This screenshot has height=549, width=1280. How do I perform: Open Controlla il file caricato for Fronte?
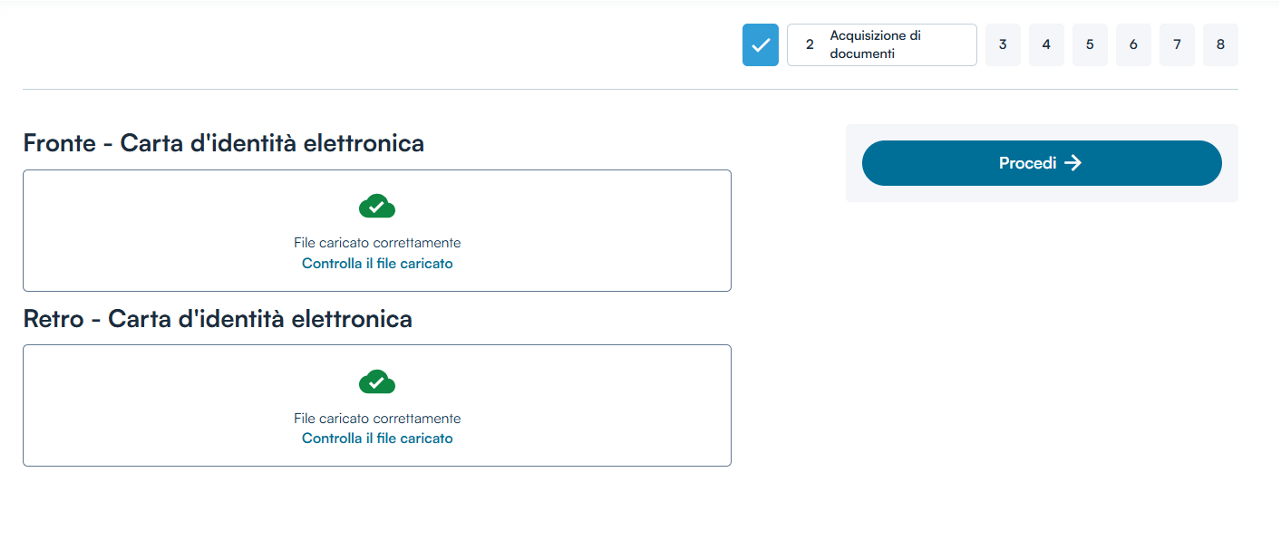(377, 264)
